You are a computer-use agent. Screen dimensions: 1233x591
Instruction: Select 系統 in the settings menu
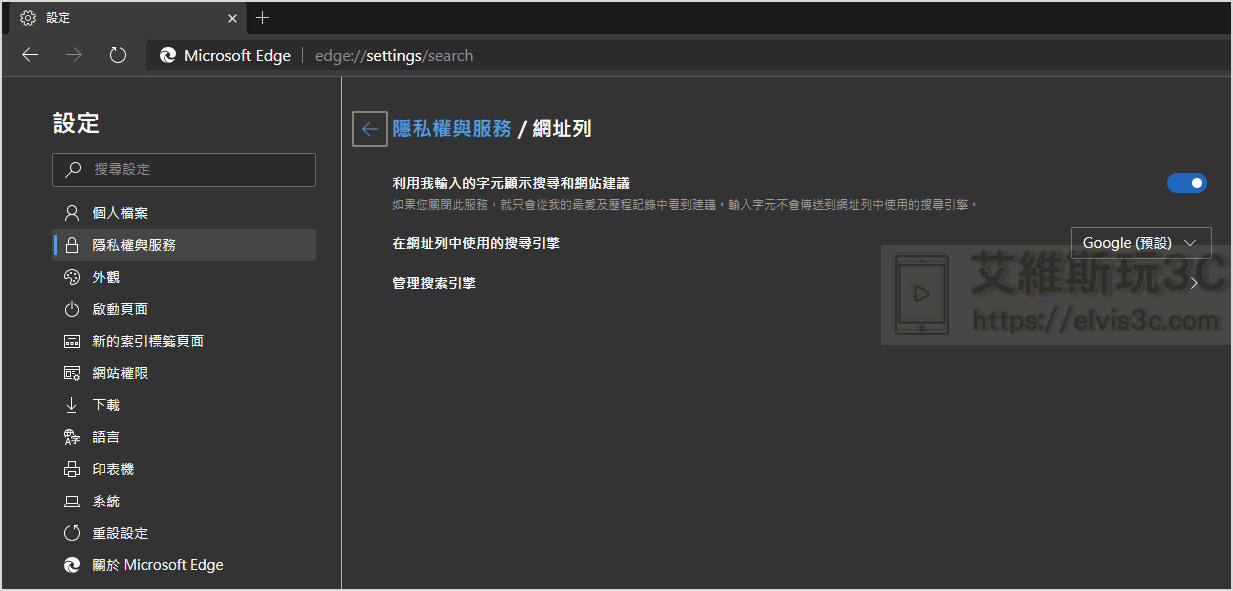click(x=106, y=501)
